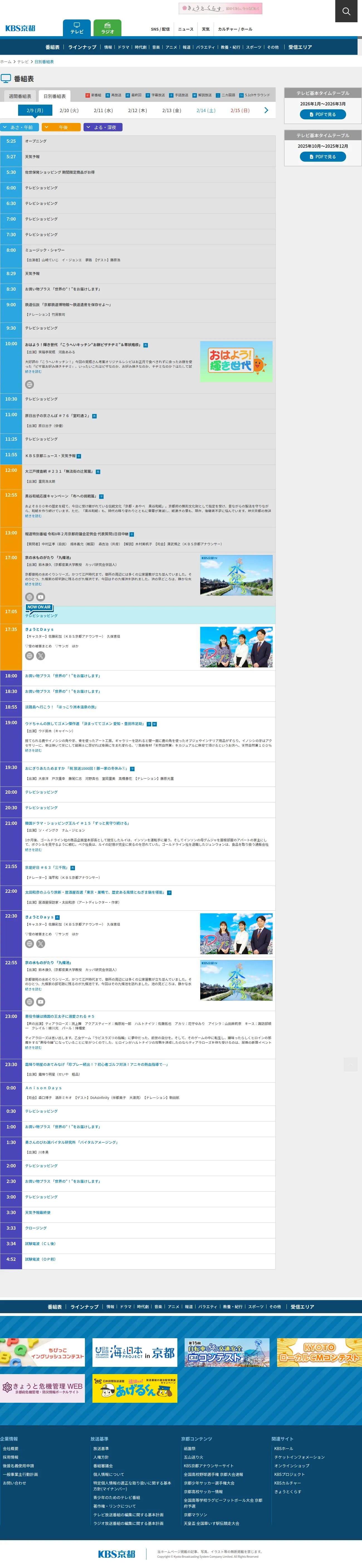The image size is (362, 1568).
Task: Open the 11:00 原日出子の京さんぽ program link
Action: click(57, 416)
